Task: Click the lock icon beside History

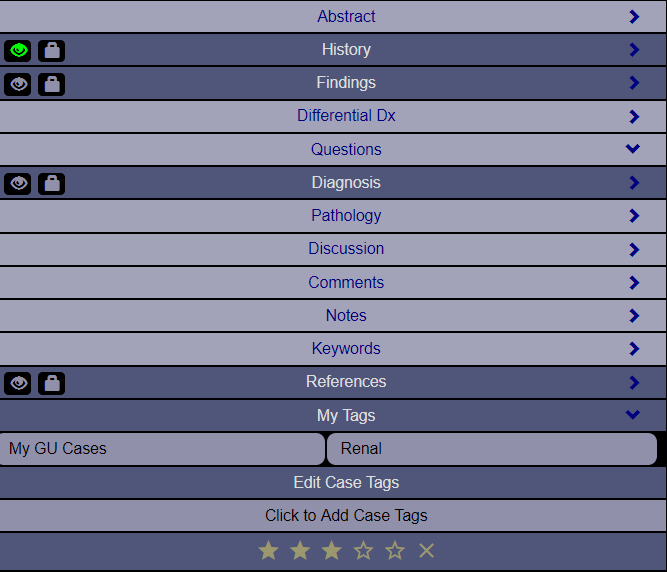Action: [51, 51]
